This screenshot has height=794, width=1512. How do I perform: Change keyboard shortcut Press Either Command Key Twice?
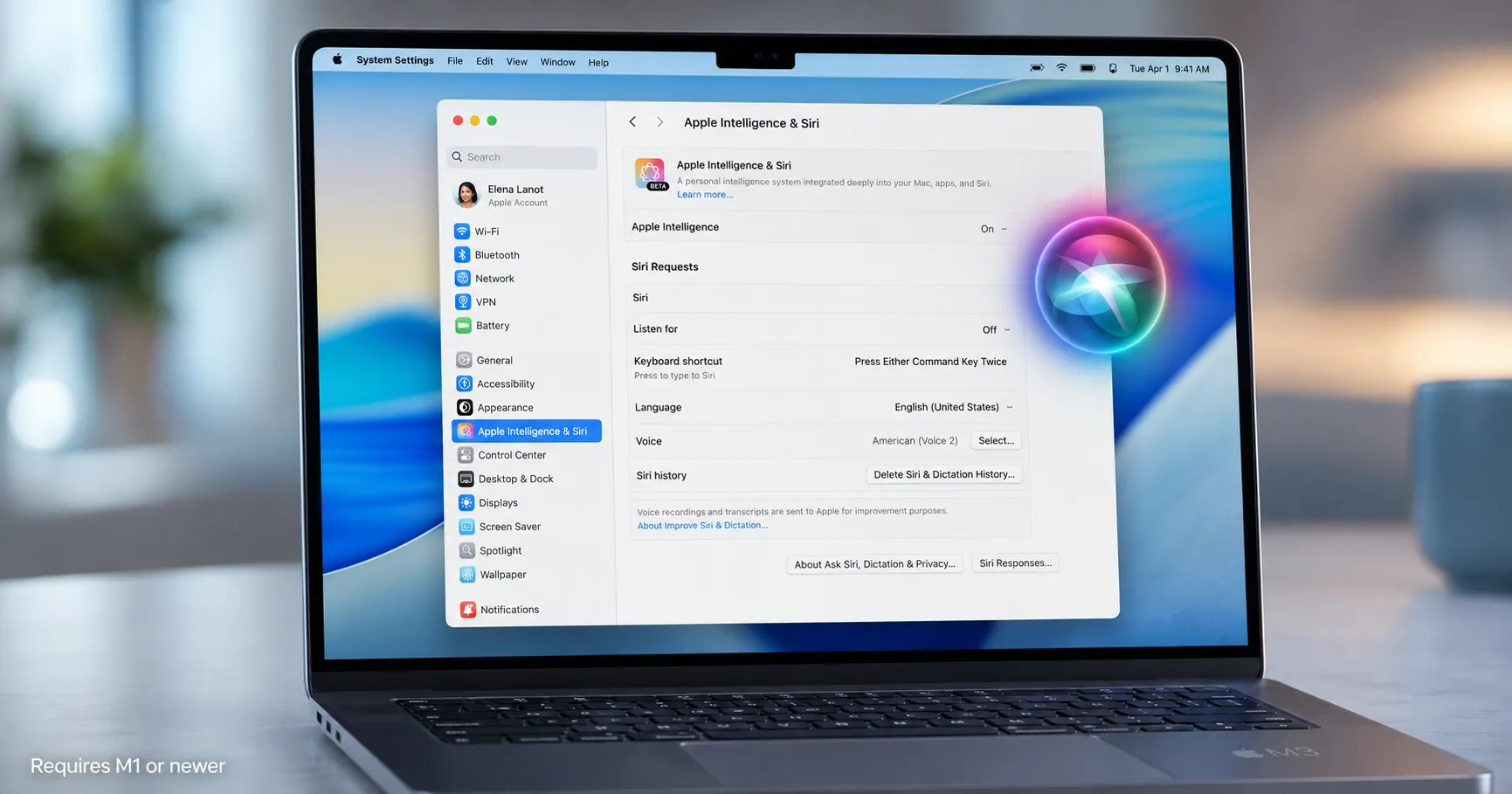(x=930, y=362)
